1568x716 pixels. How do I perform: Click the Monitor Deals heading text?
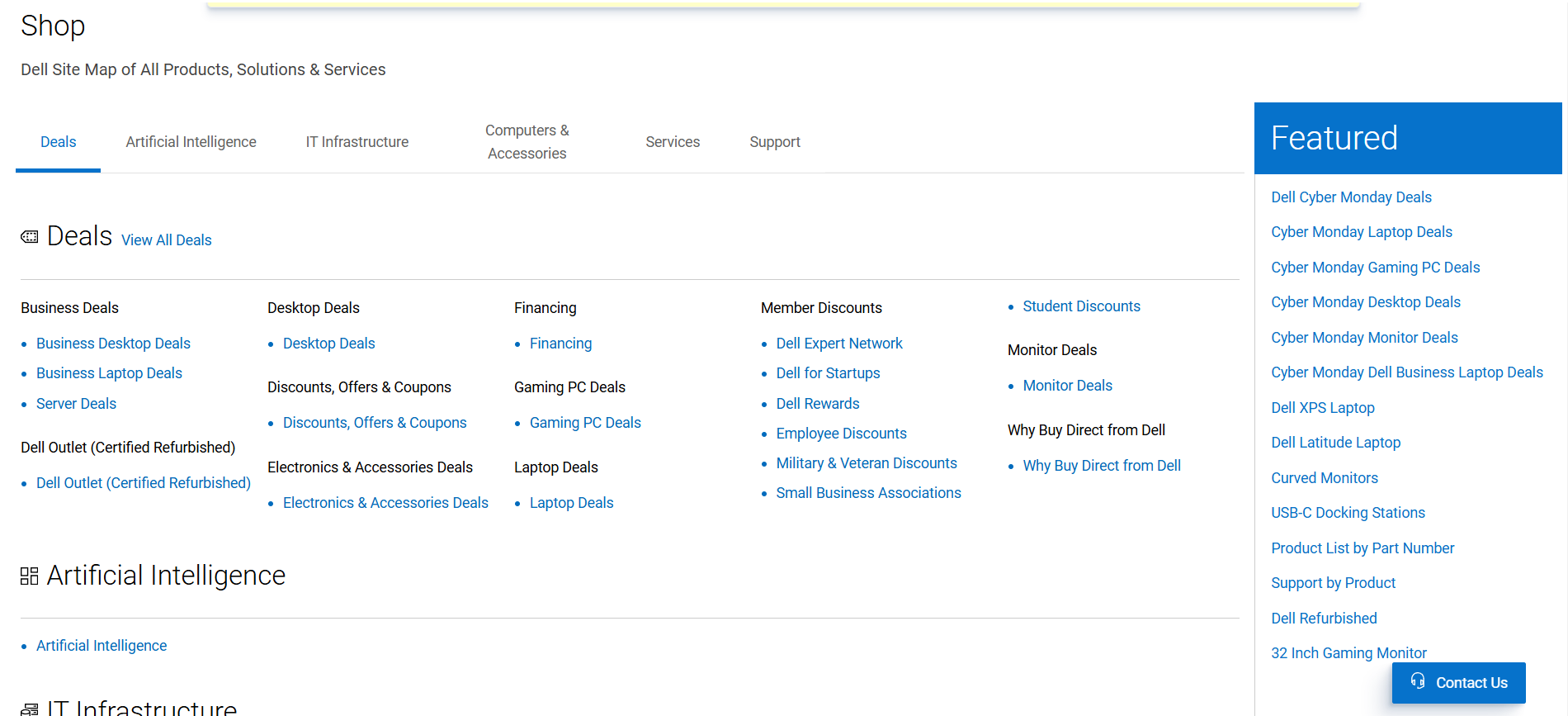pyautogui.click(x=1052, y=350)
